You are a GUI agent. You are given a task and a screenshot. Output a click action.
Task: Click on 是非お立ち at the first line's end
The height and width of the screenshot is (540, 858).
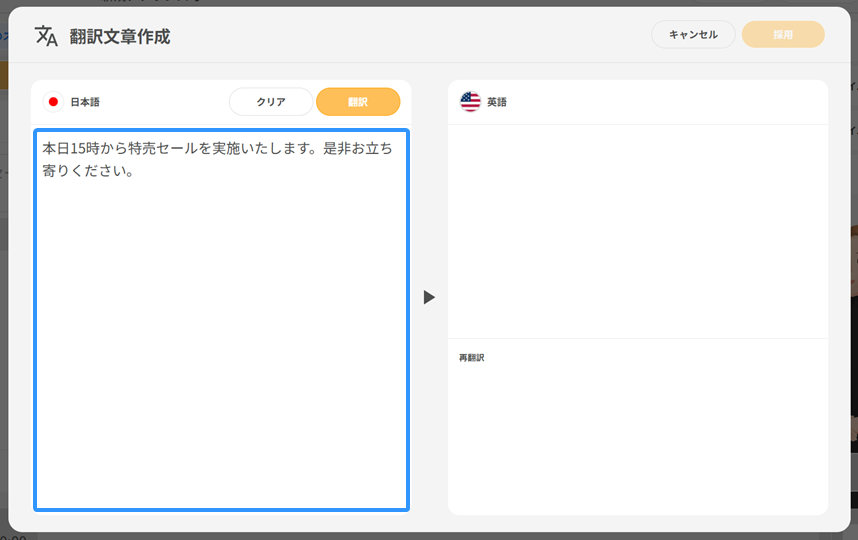click(358, 148)
